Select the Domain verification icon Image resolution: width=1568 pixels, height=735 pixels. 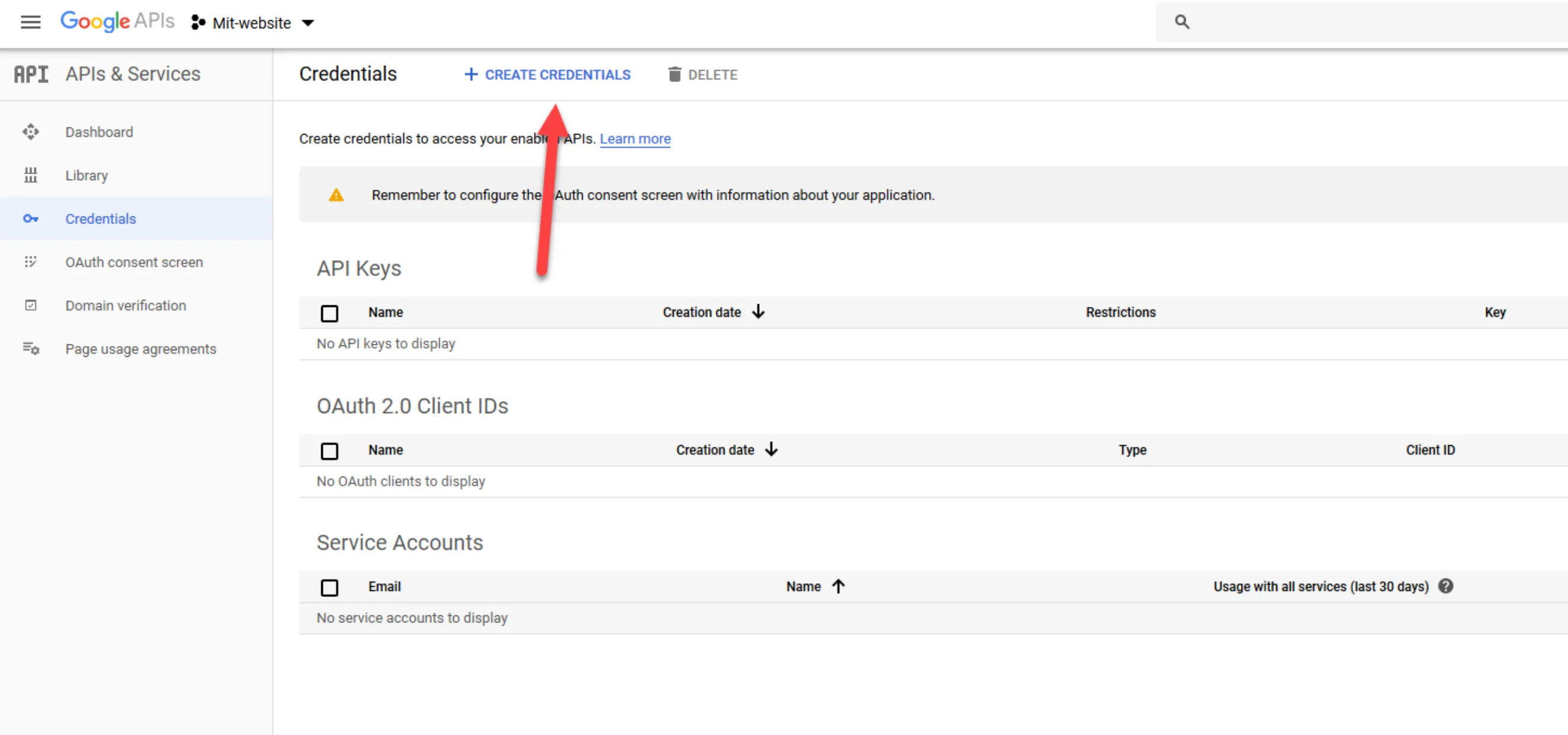tap(30, 305)
